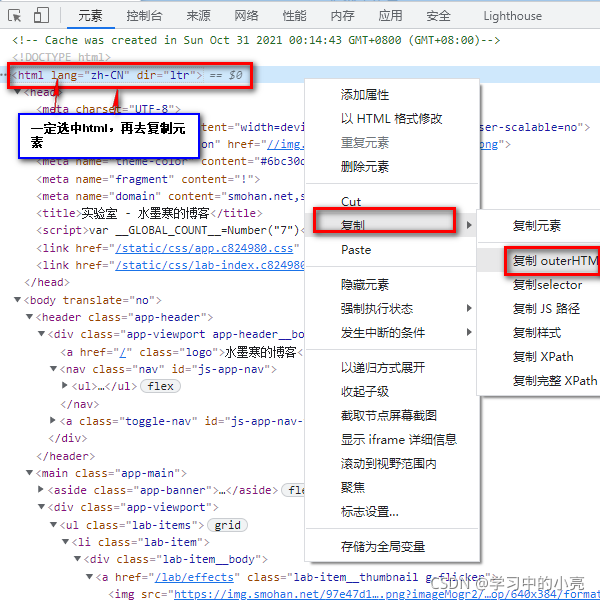Open /static/css/app.c824980.css link

pyautogui.click(x=204, y=248)
